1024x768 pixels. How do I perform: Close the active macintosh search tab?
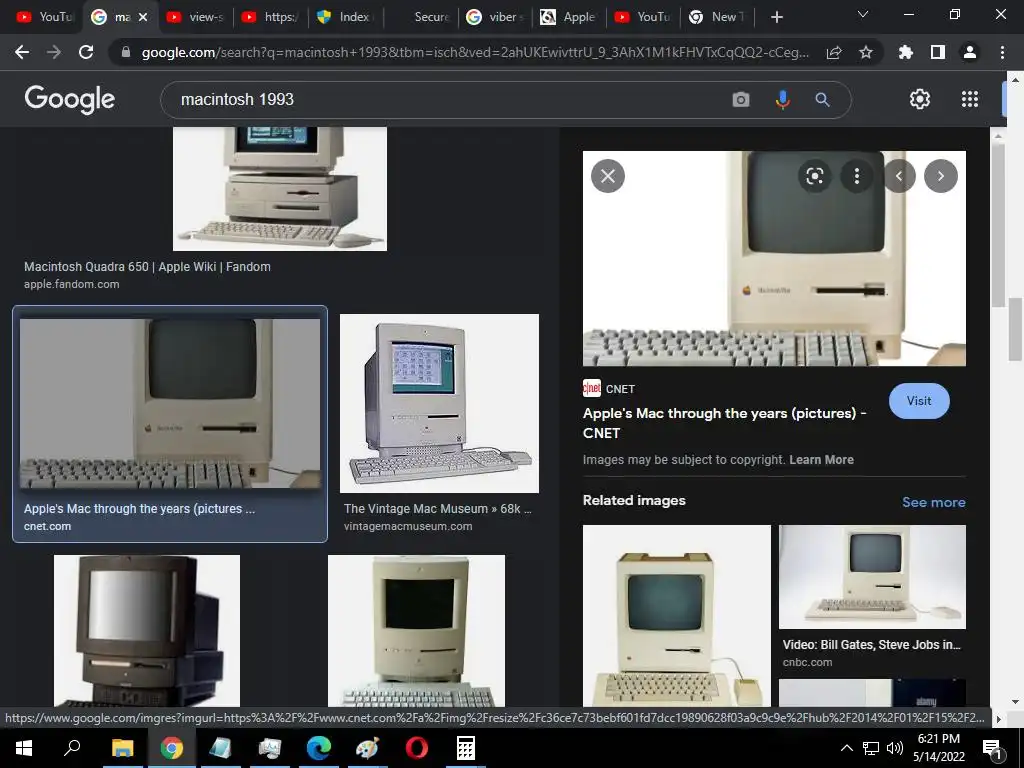click(143, 17)
